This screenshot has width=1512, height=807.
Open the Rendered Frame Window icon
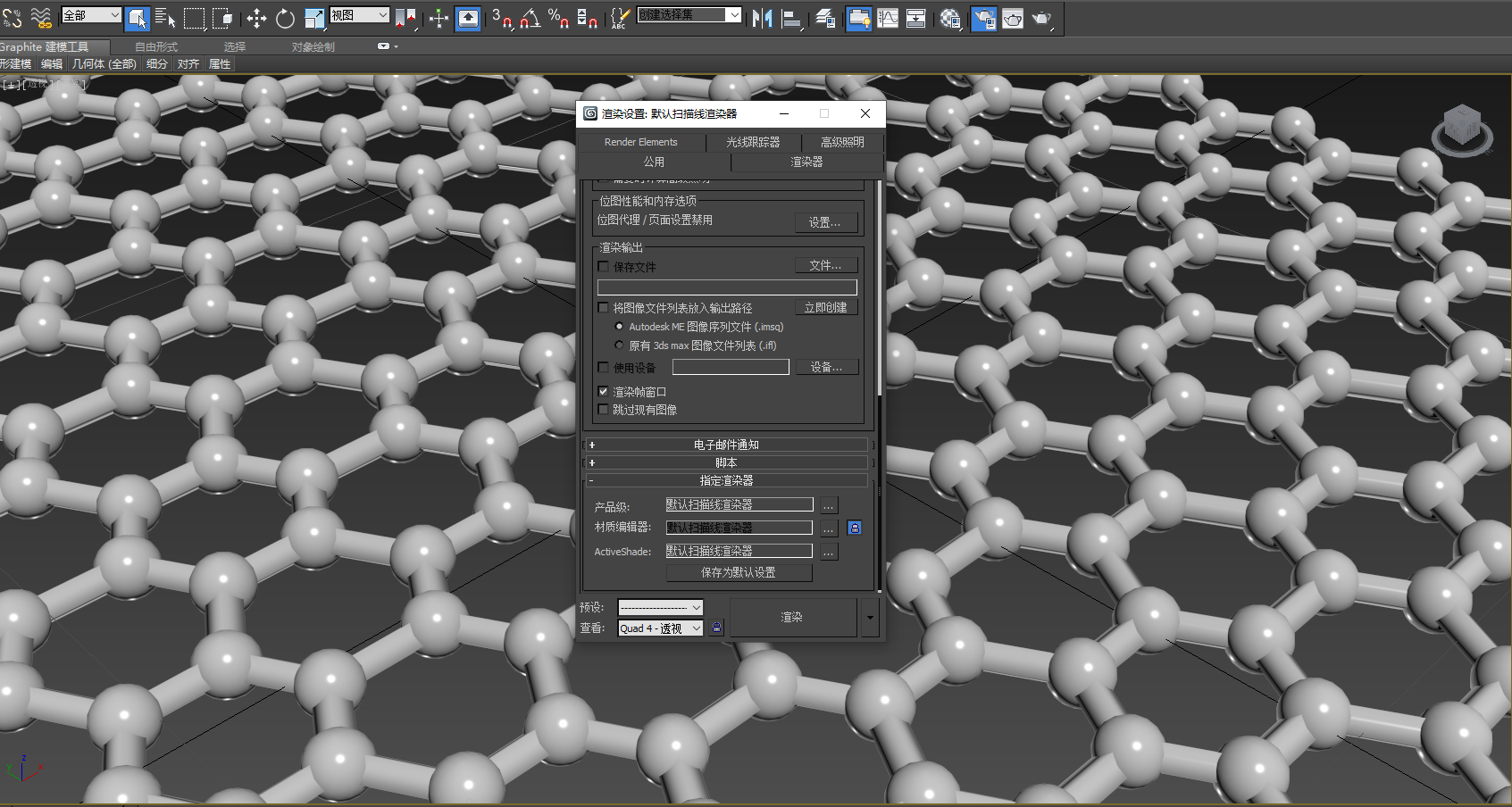coord(1013,18)
